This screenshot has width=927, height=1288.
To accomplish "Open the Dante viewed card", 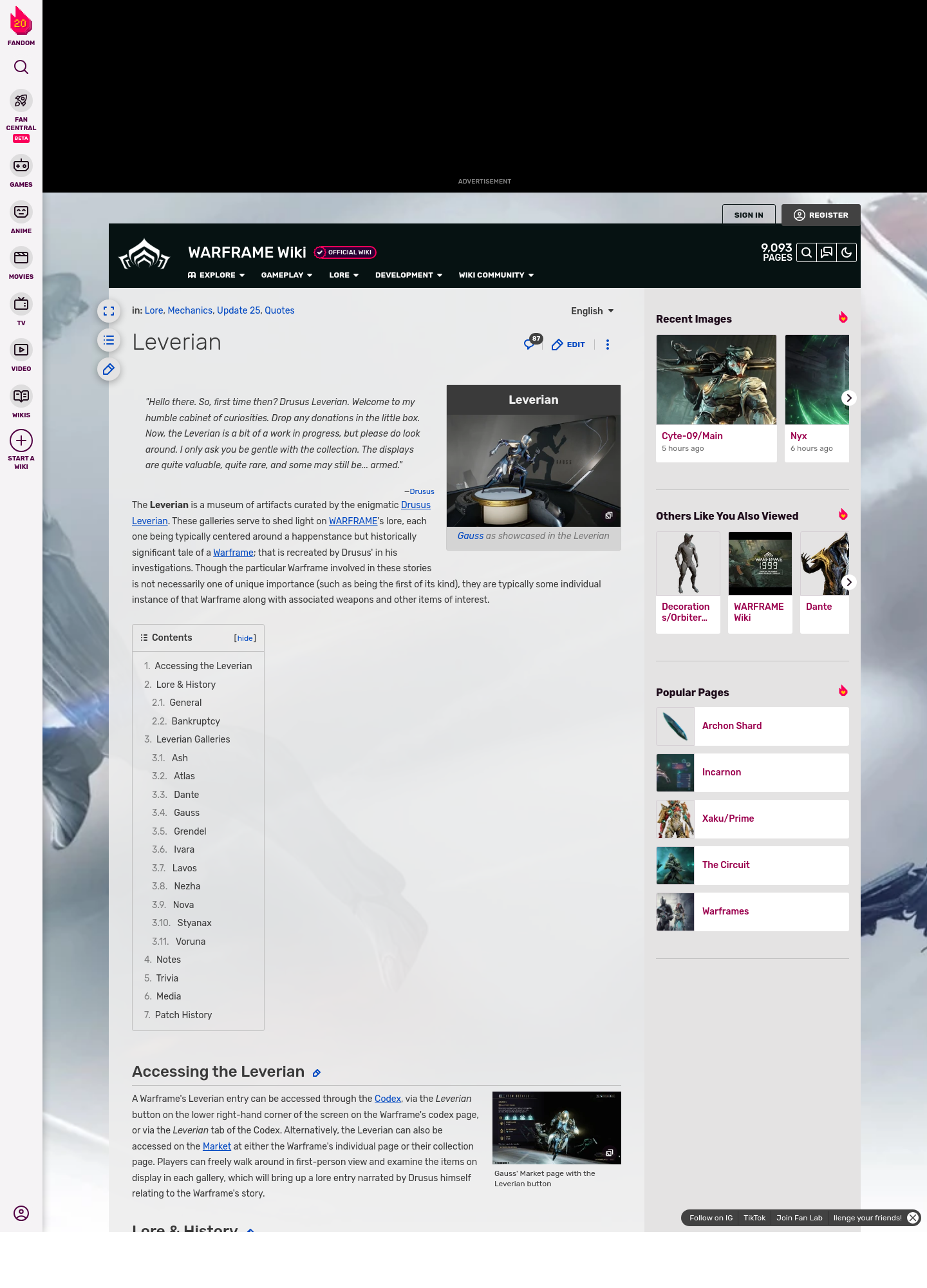I will 825,582.
